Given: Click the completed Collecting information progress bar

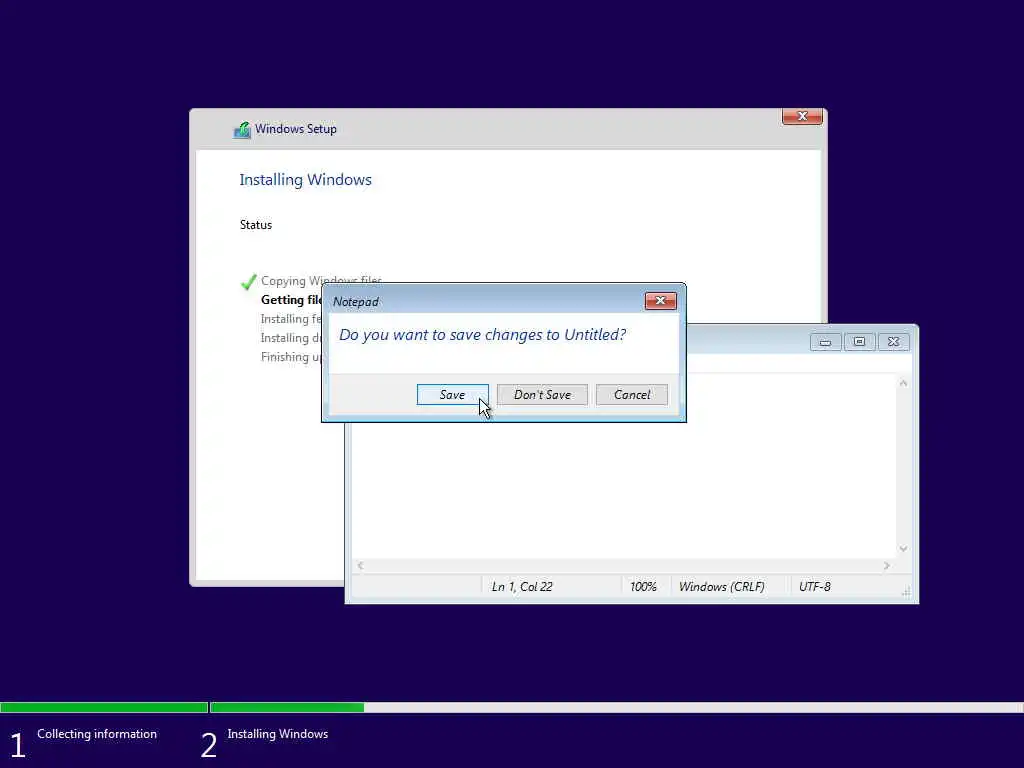Looking at the screenshot, I should pos(104,707).
